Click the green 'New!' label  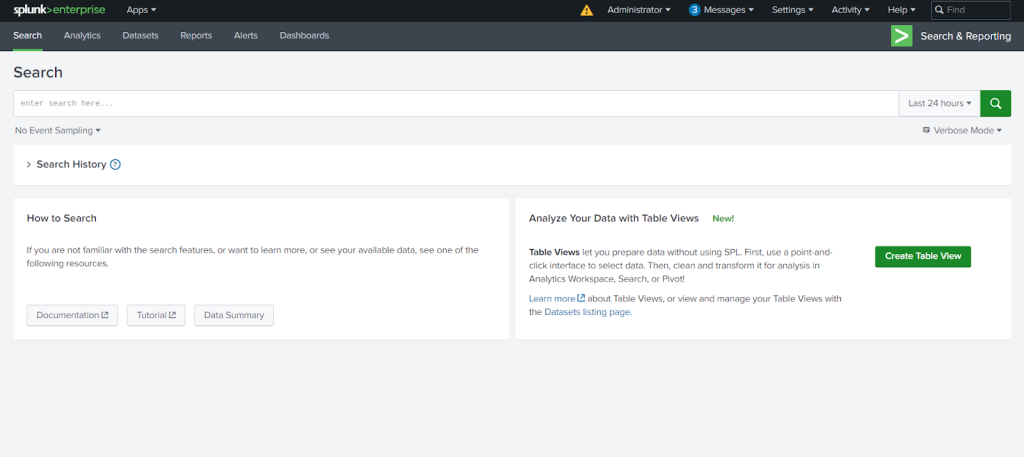click(x=723, y=219)
